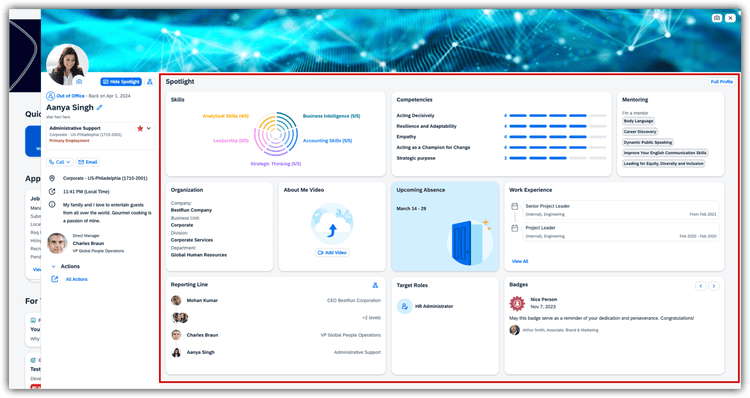The height and width of the screenshot is (398, 750).
Task: Click Charles Braun in the reporting line
Action: coord(202,335)
